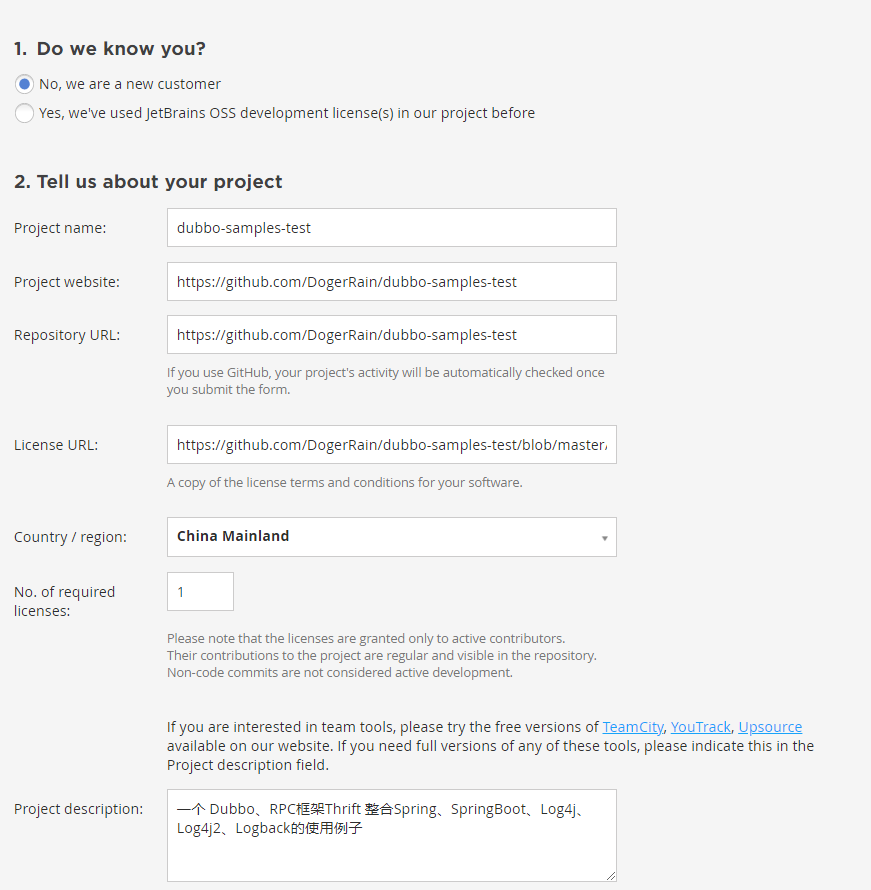Visit the Upsource link
The image size is (871, 890).
tap(770, 727)
